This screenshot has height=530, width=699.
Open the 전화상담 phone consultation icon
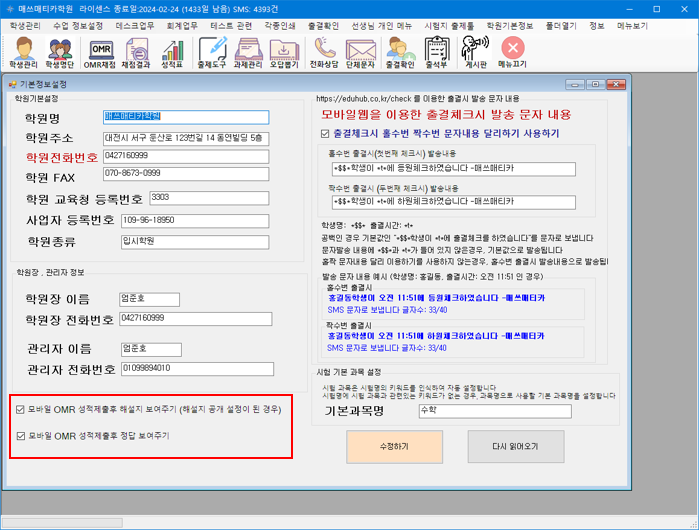tap(324, 53)
